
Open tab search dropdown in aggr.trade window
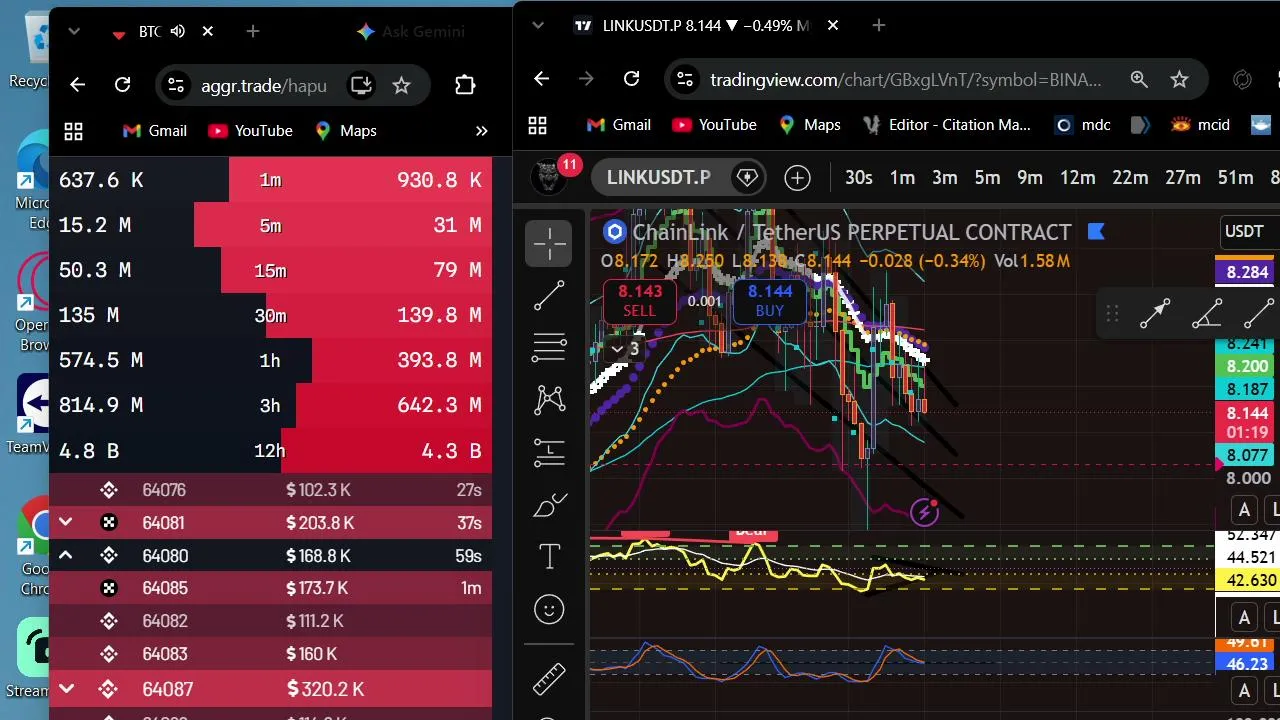click(73, 31)
